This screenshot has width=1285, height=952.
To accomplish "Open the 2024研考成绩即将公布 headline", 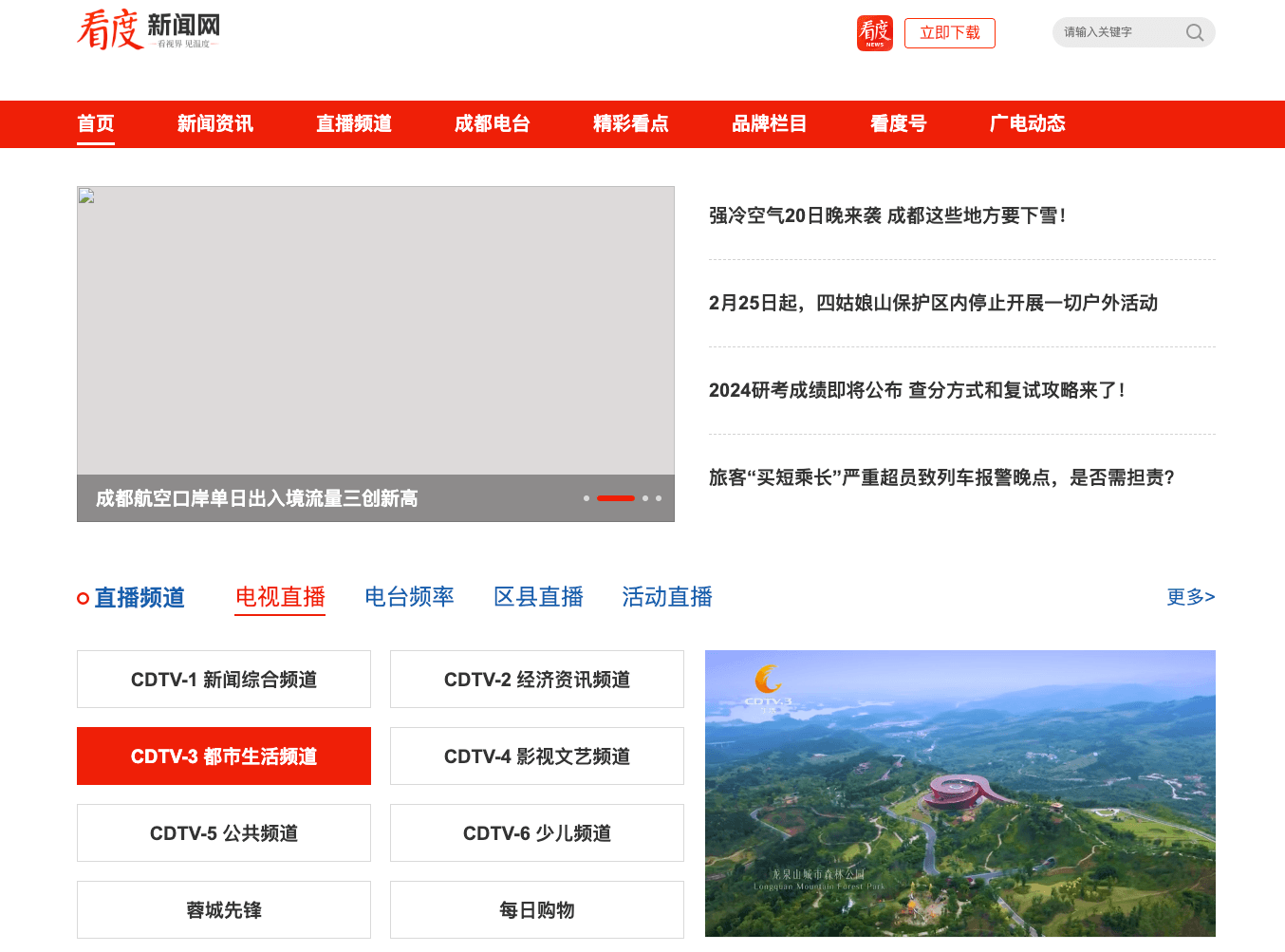I will tap(917, 390).
